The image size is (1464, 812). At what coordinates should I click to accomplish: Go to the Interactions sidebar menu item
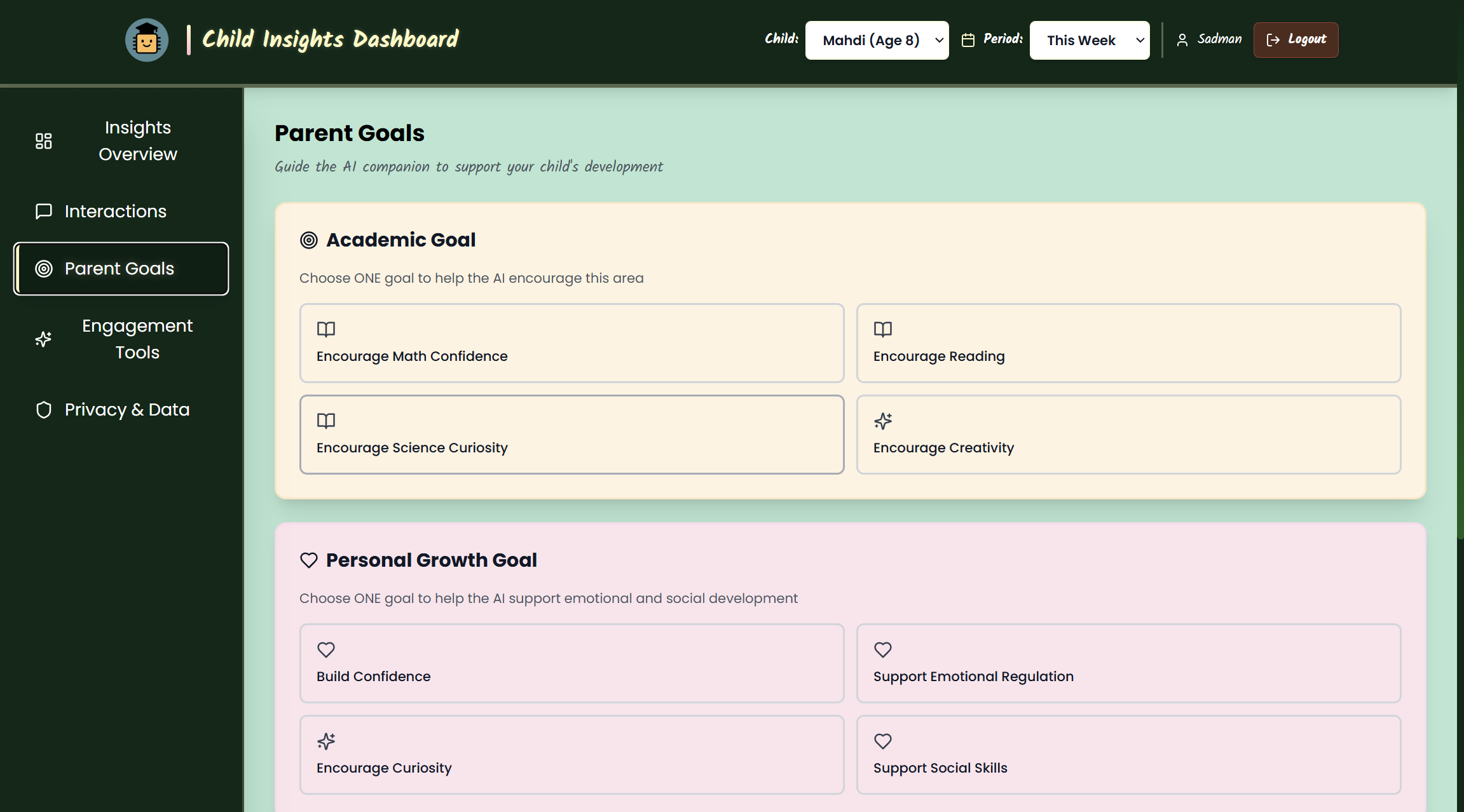click(x=115, y=211)
